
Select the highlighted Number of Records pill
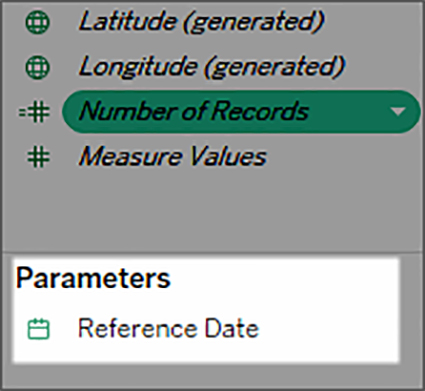pos(241,112)
